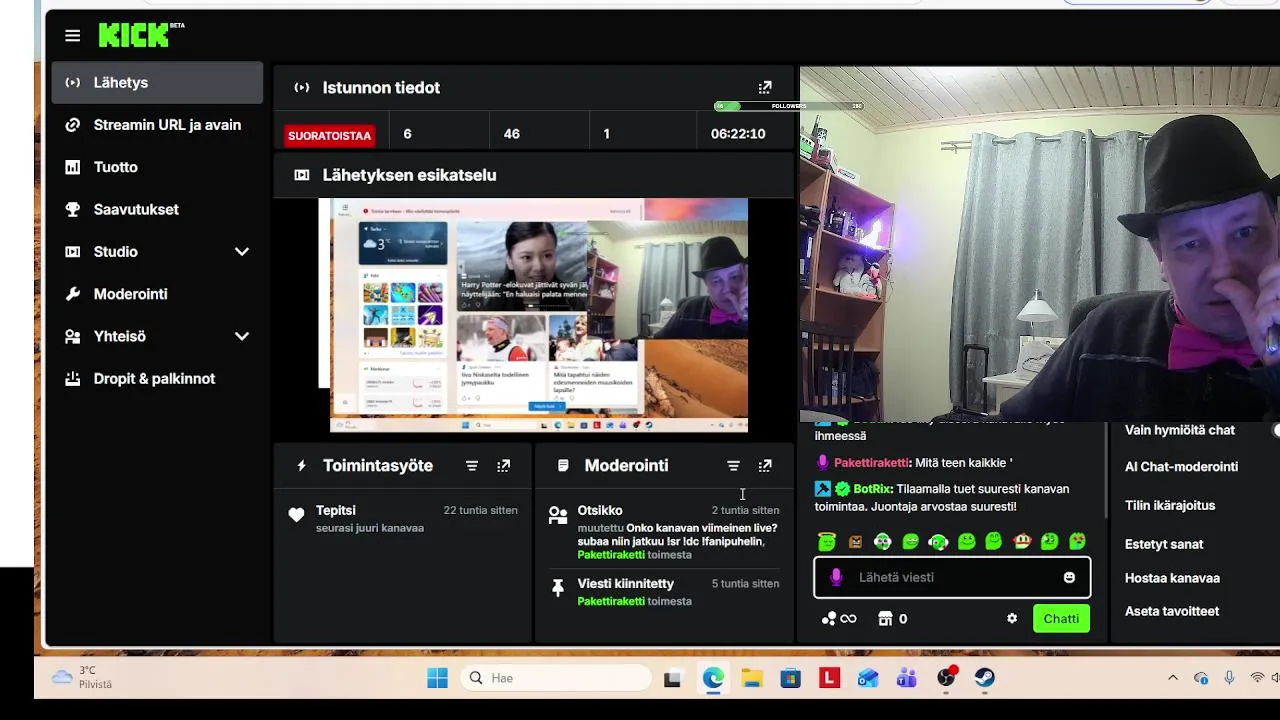Insert the halo green emote
This screenshot has height=720, width=1280.
click(x=827, y=542)
